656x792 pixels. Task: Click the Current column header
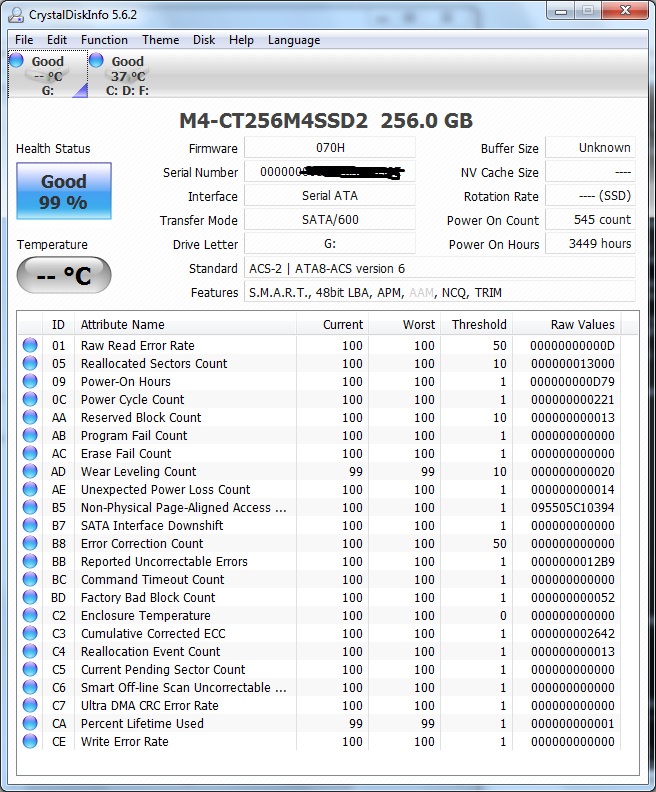click(332, 324)
